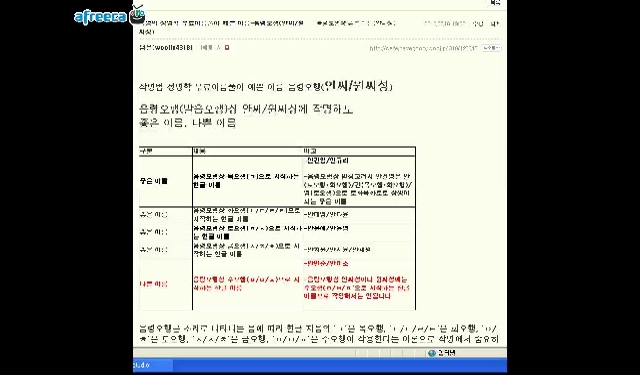The height and width of the screenshot is (375, 640).
Task: Open the 목록 list link above the post
Action: (x=495, y=2)
